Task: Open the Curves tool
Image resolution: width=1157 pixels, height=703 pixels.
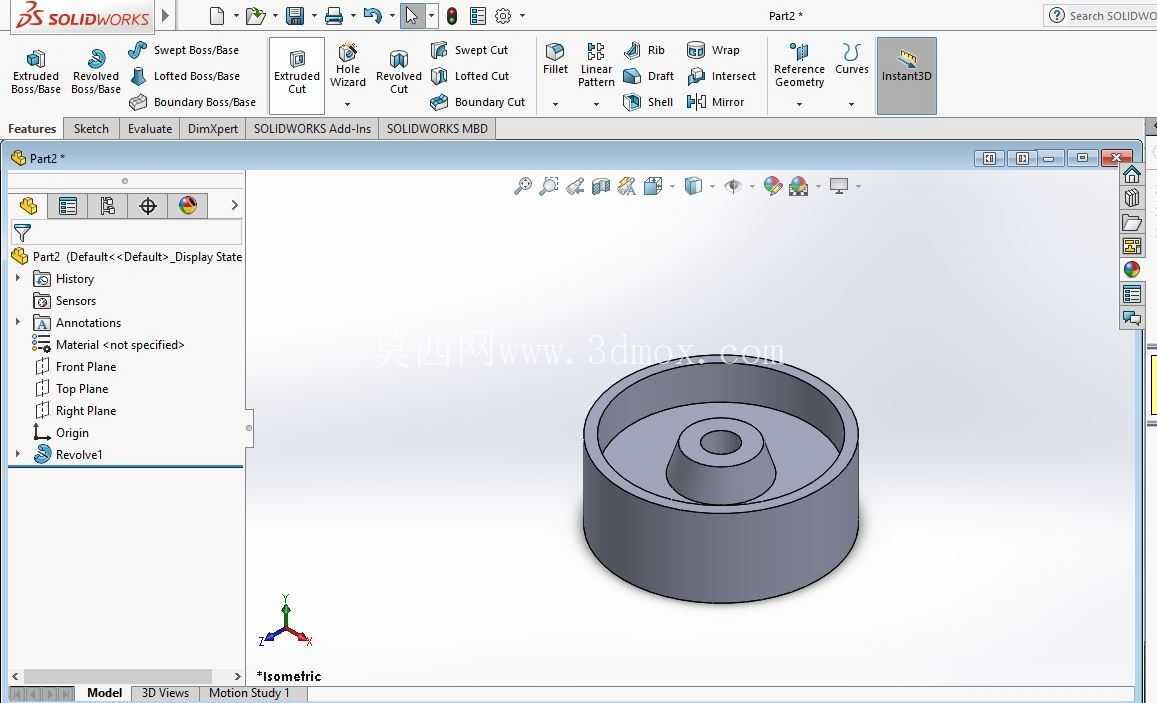Action: point(852,59)
